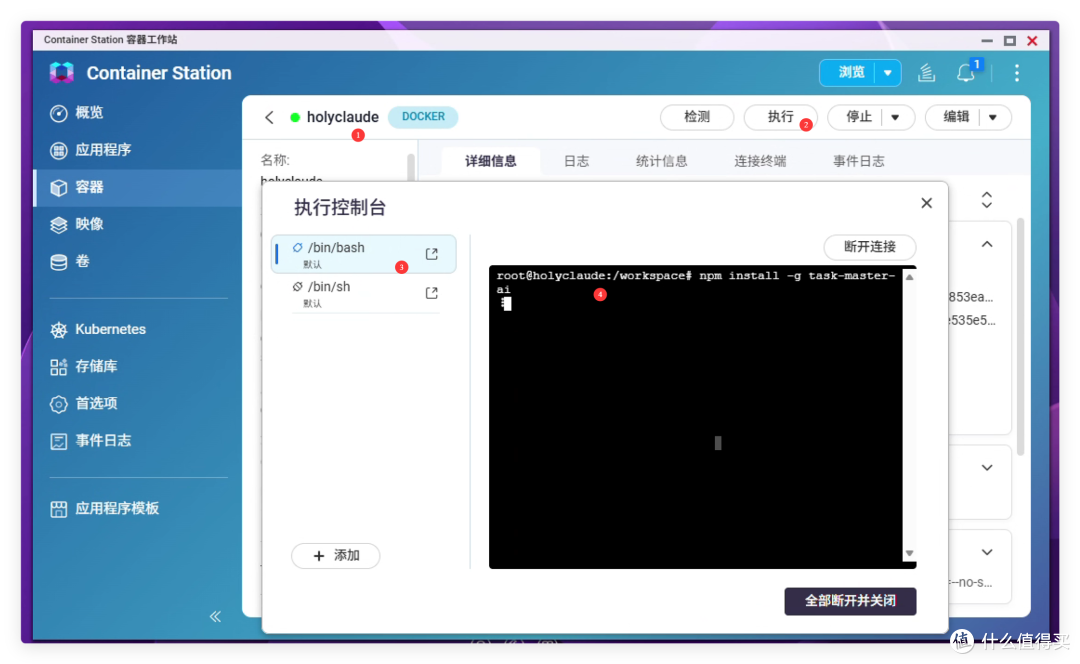Image resolution: width=1080 pixels, height=664 pixels.
Task: Collapse the sidebar with double-chevron icon
Action: (216, 616)
